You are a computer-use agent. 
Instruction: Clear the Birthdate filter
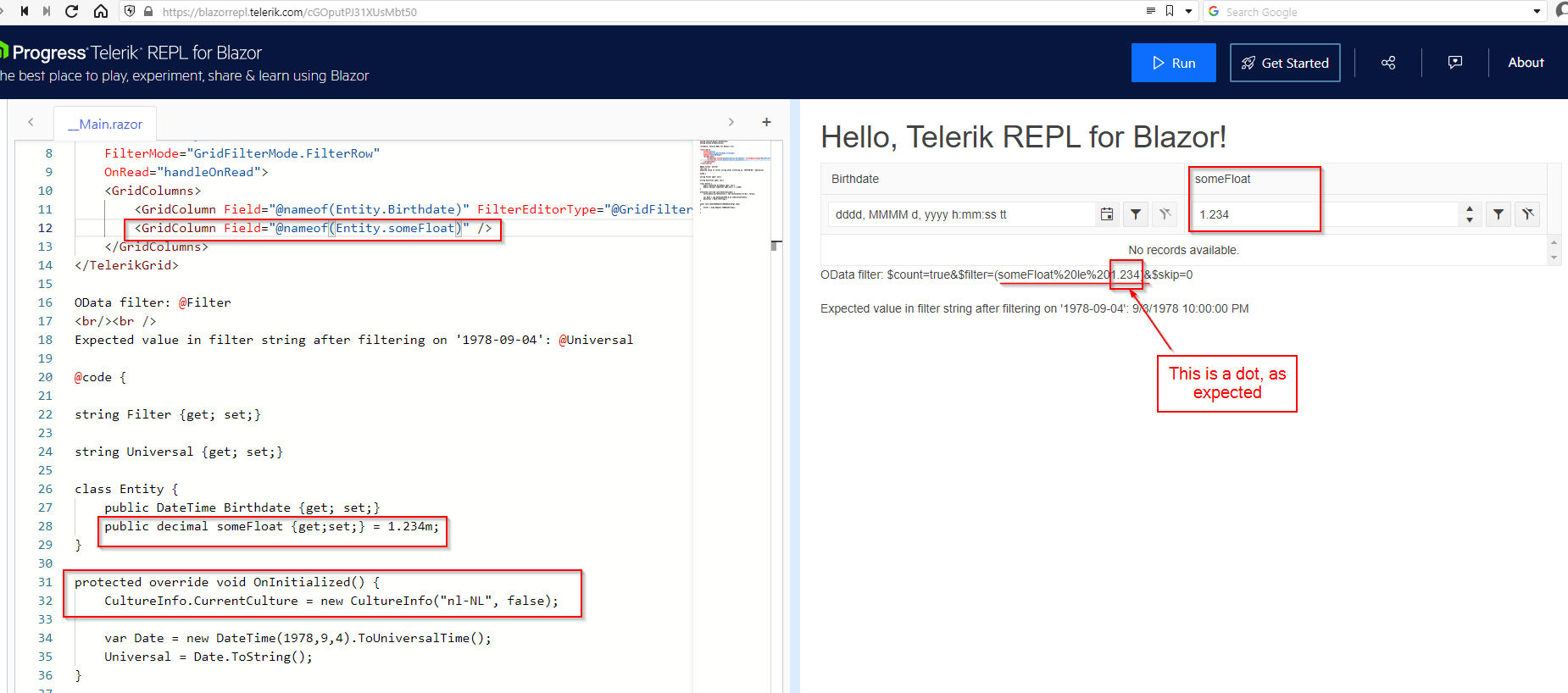point(1165,214)
